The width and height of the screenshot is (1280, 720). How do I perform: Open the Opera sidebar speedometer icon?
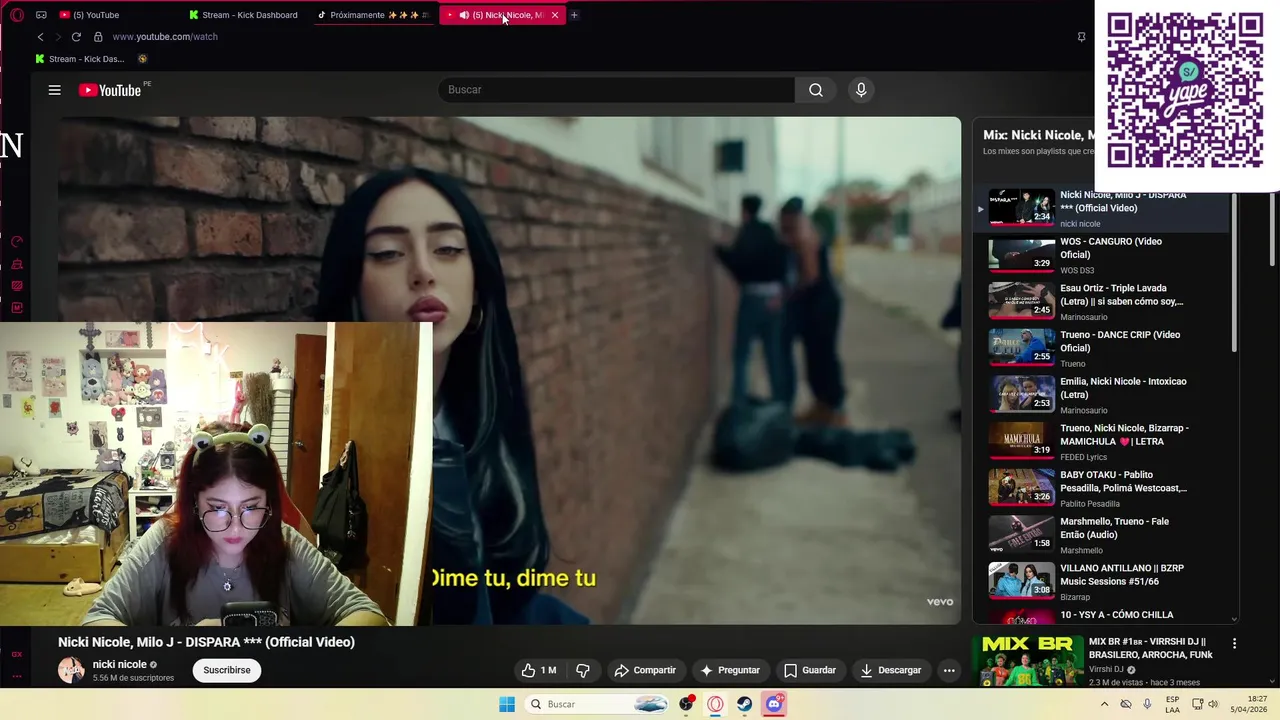(17, 242)
